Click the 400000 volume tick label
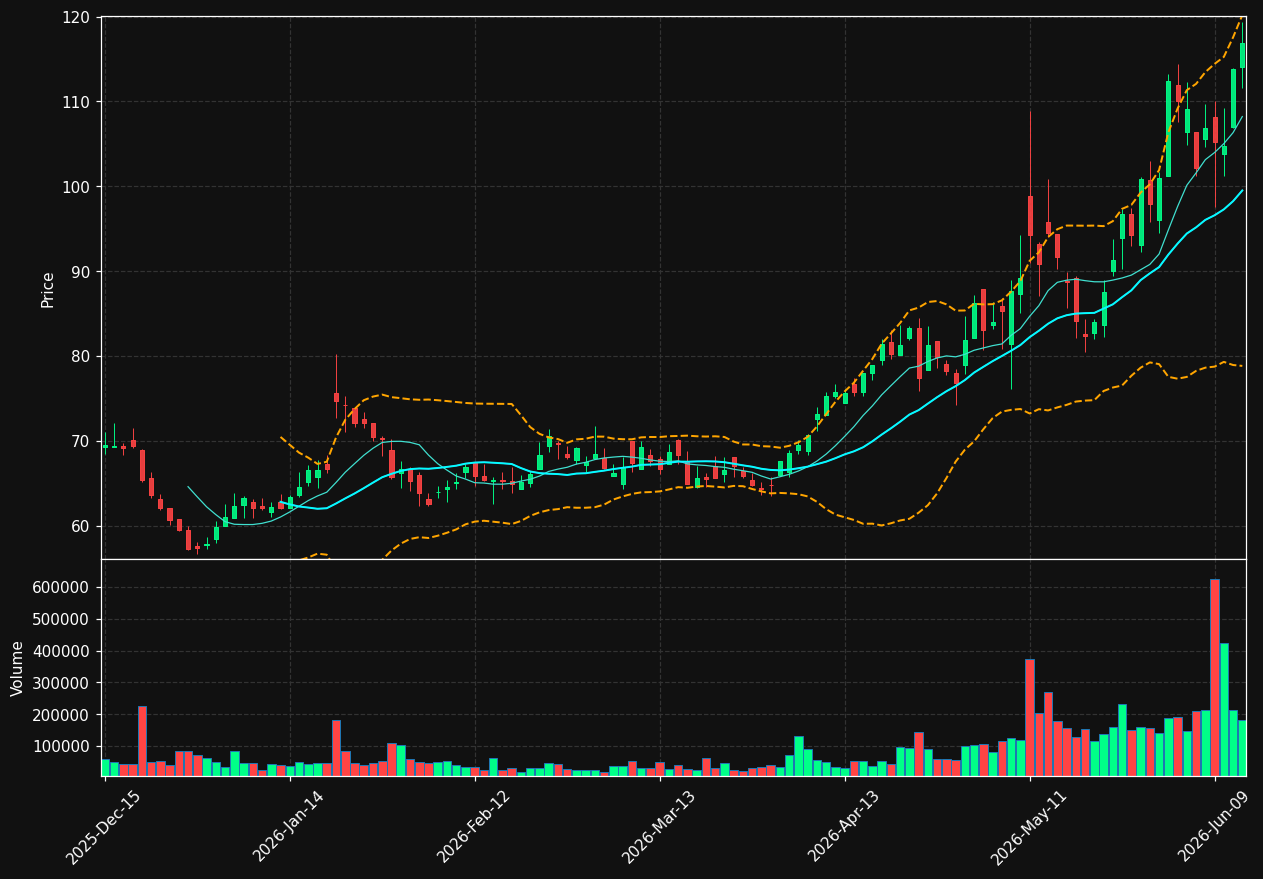The width and height of the screenshot is (1263, 879). click(62, 651)
